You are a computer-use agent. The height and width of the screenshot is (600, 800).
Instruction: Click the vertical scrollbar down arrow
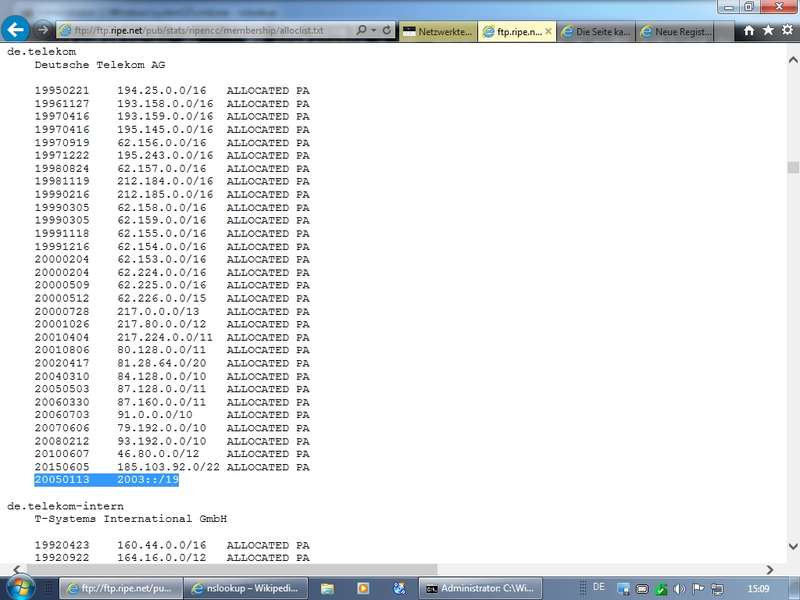793,546
